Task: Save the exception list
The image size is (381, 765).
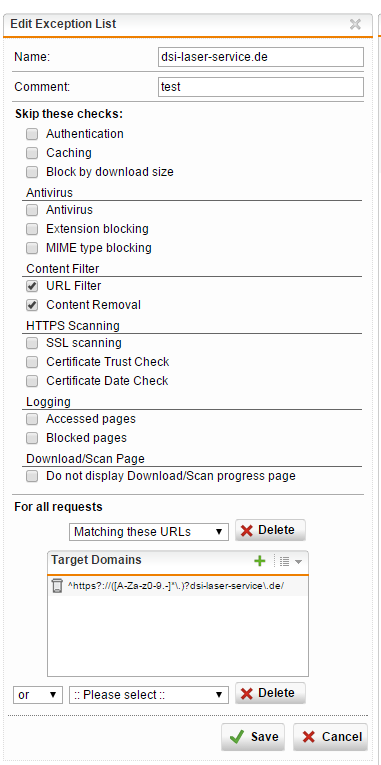Action: point(253,737)
